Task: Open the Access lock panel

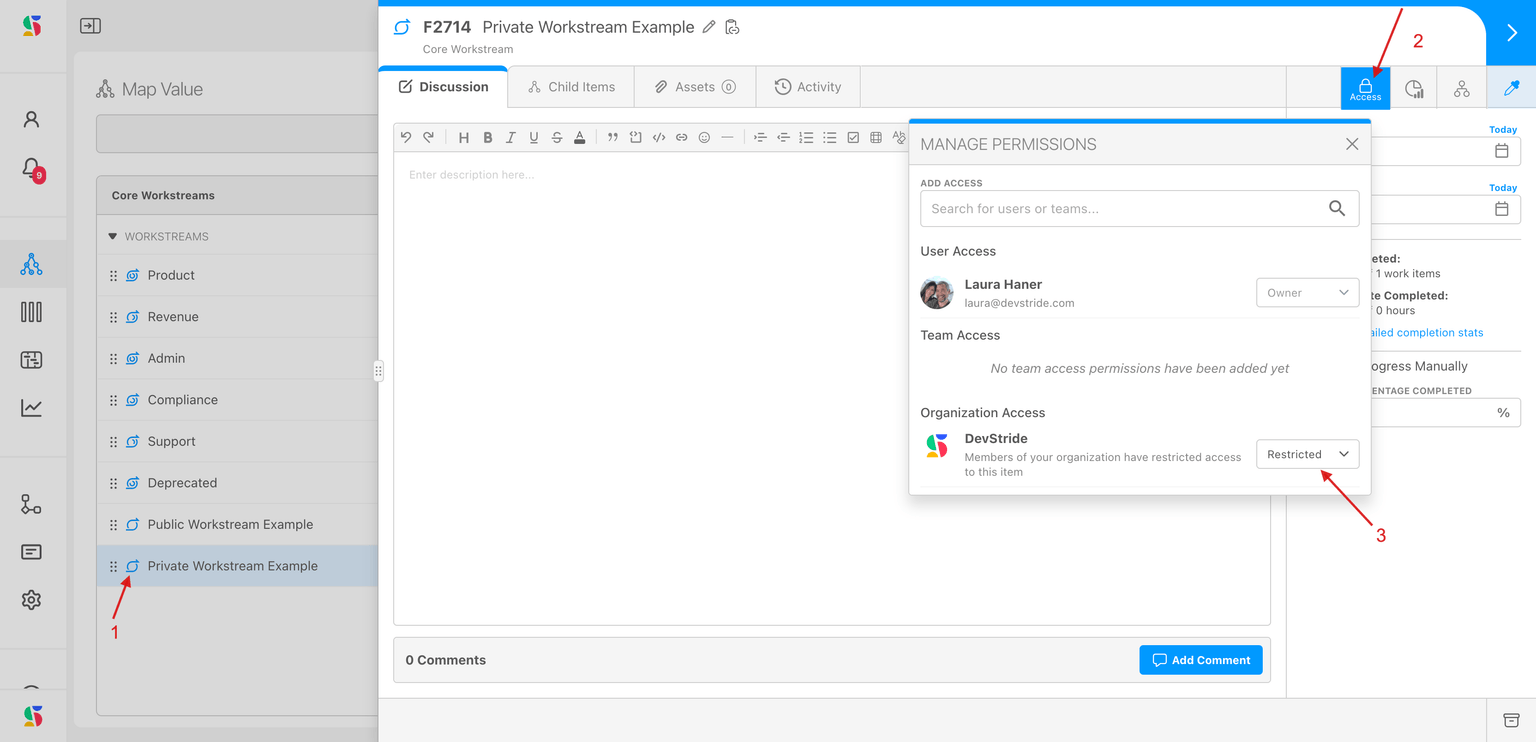Action: pos(1365,88)
